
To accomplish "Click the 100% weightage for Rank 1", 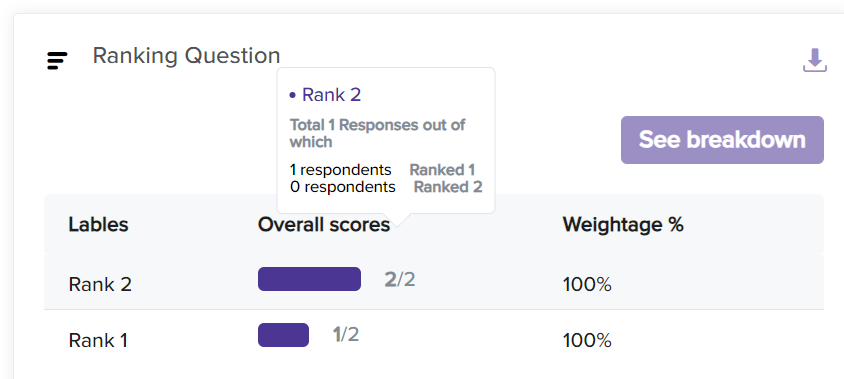I will tap(587, 341).
